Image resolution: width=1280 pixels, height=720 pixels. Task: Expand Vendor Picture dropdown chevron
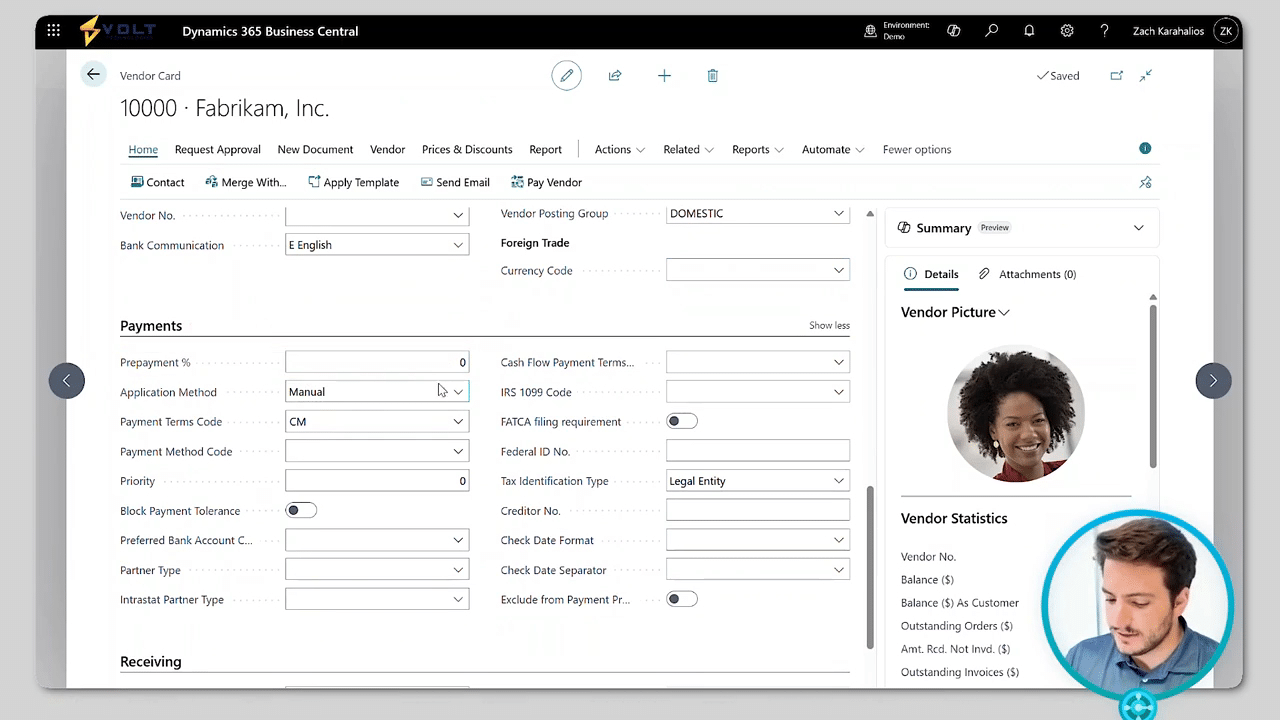[1004, 312]
